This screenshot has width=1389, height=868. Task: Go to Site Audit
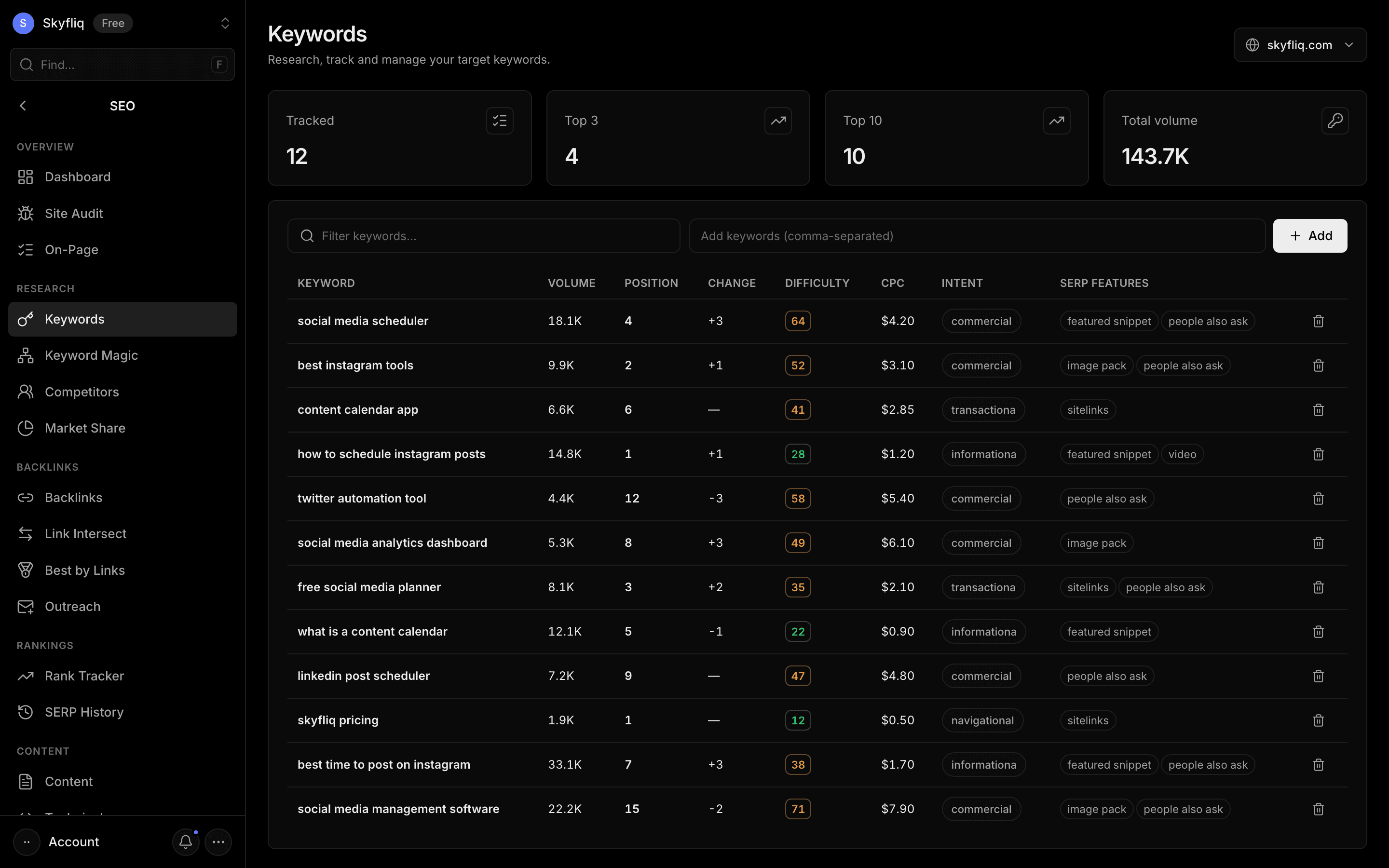[x=122, y=214]
